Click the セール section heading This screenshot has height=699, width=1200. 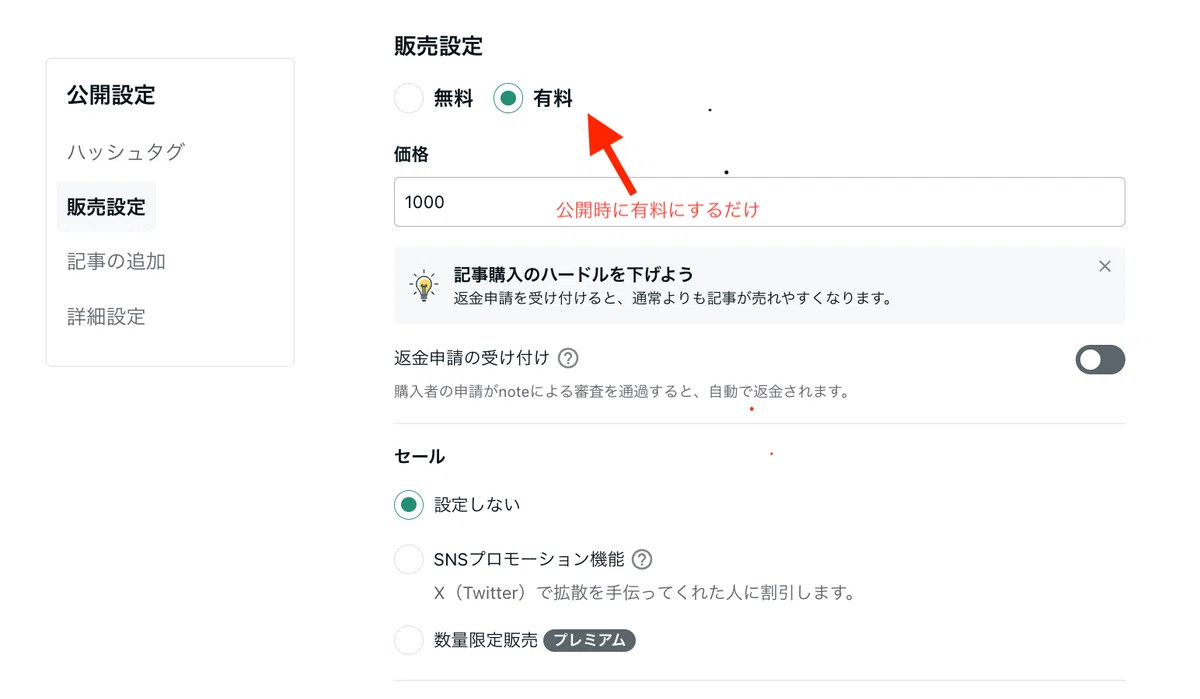(x=420, y=456)
